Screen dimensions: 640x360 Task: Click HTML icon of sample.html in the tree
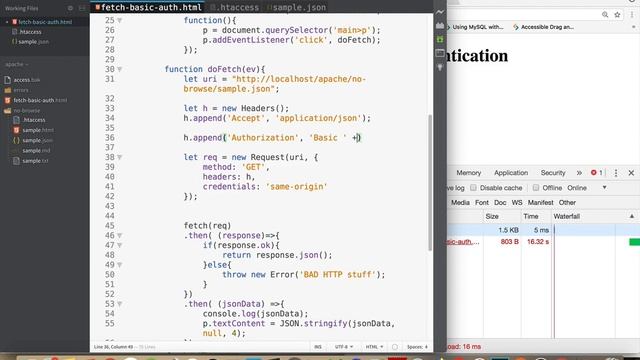tap(16, 130)
